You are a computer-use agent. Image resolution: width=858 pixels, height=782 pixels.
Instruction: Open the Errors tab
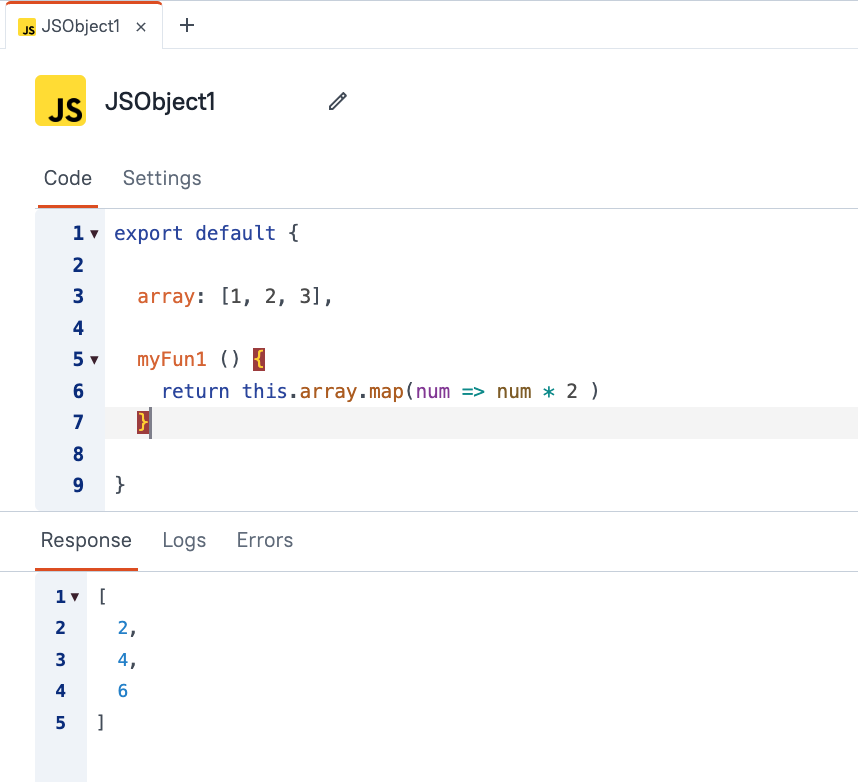pos(265,540)
